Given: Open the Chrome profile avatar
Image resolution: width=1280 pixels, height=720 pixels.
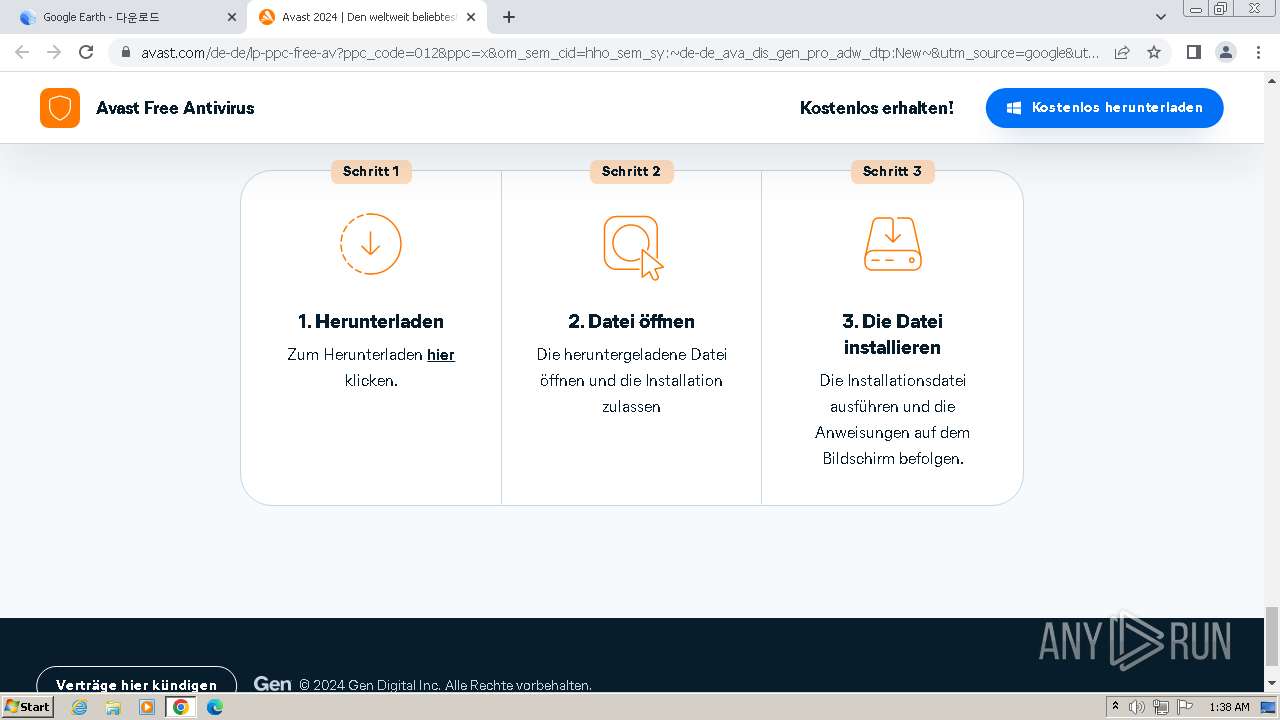Looking at the screenshot, I should 1225,52.
